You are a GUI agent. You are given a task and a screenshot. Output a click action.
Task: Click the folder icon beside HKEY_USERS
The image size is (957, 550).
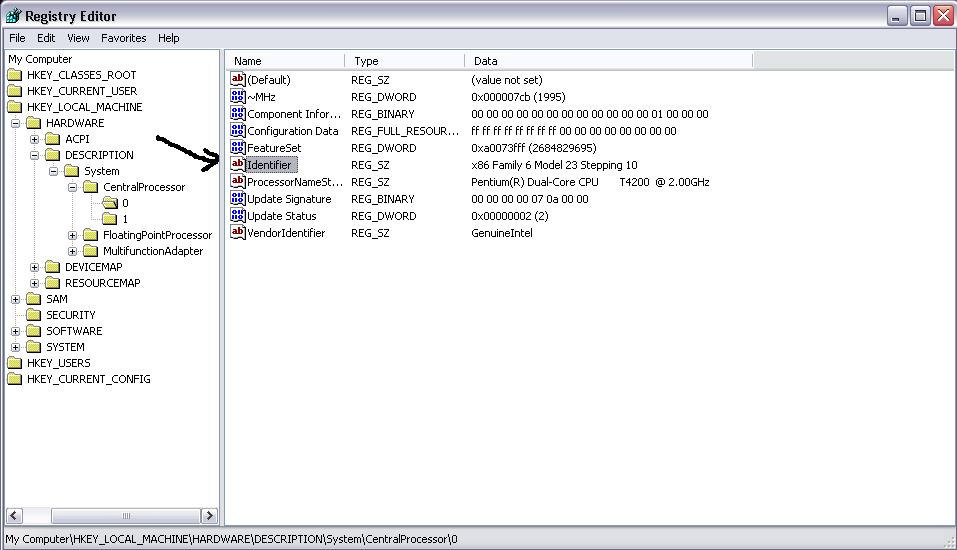(15, 363)
